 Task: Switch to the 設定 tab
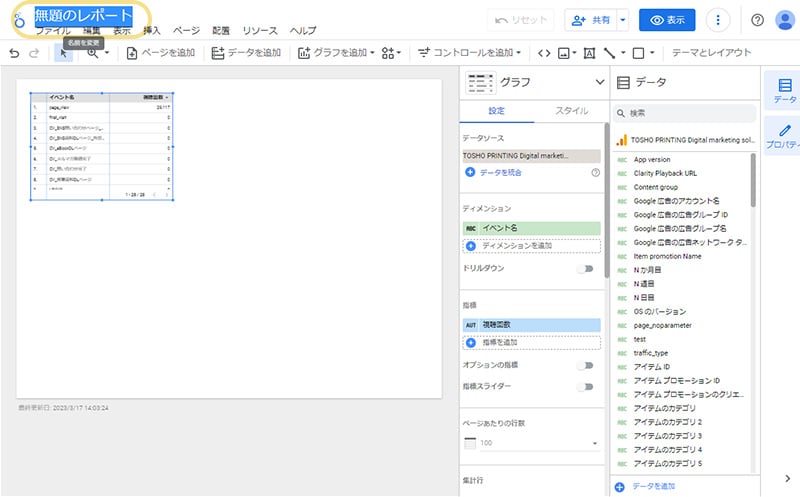pos(496,111)
